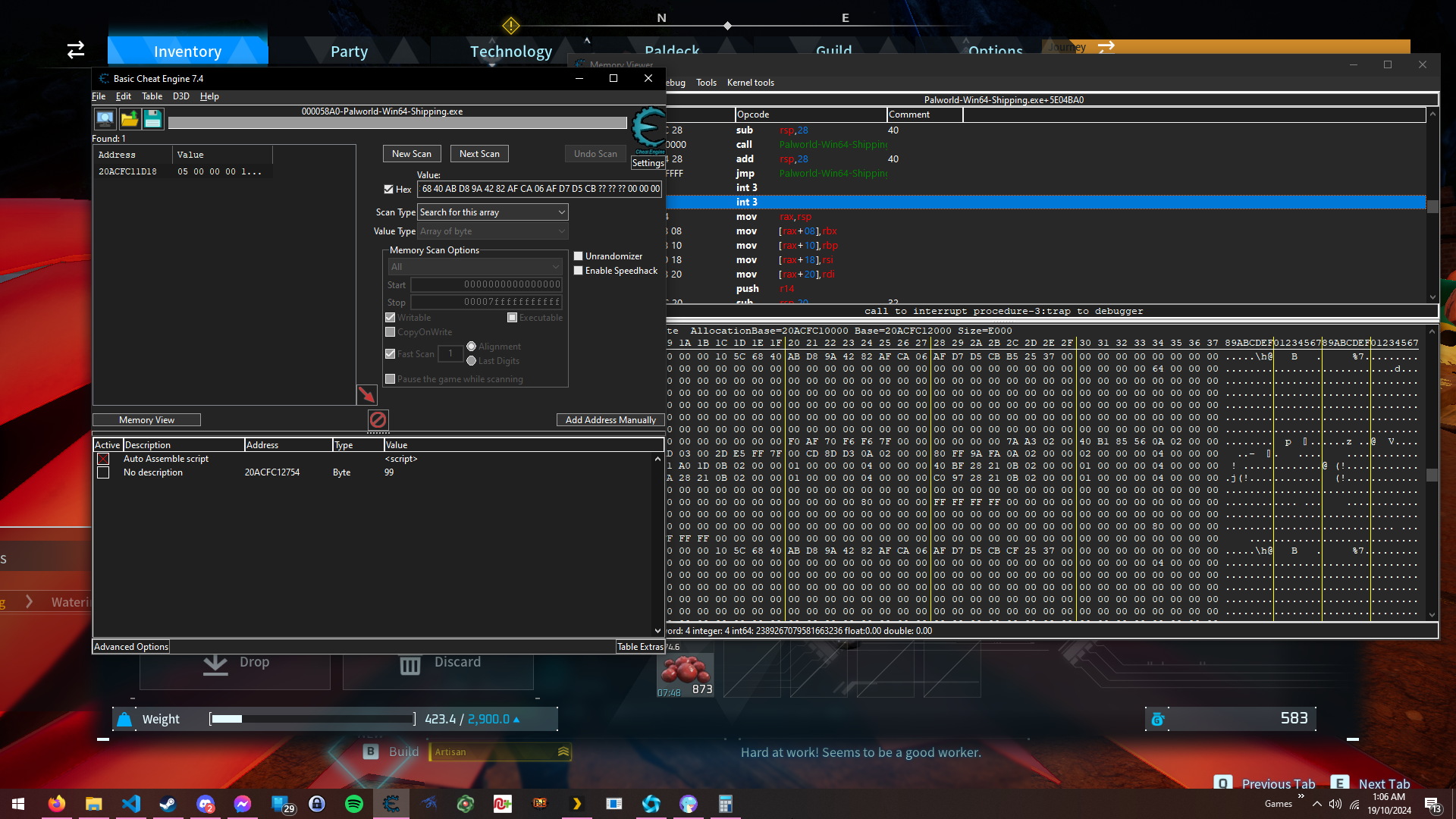
Task: Freeze the No description address entry checkbox
Action: pos(103,472)
